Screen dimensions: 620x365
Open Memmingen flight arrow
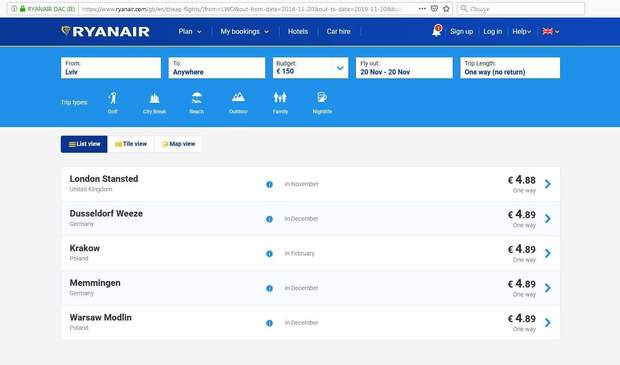click(x=548, y=288)
